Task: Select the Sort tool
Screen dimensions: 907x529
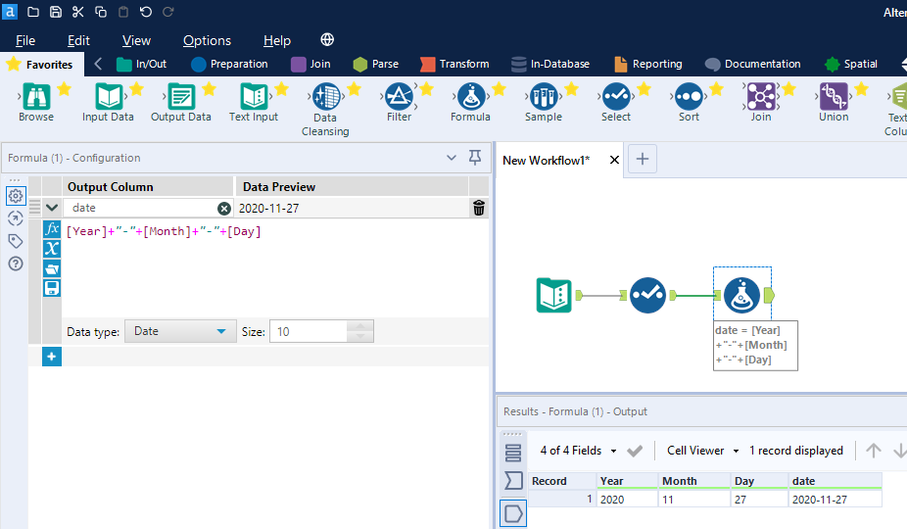Action: (x=688, y=102)
